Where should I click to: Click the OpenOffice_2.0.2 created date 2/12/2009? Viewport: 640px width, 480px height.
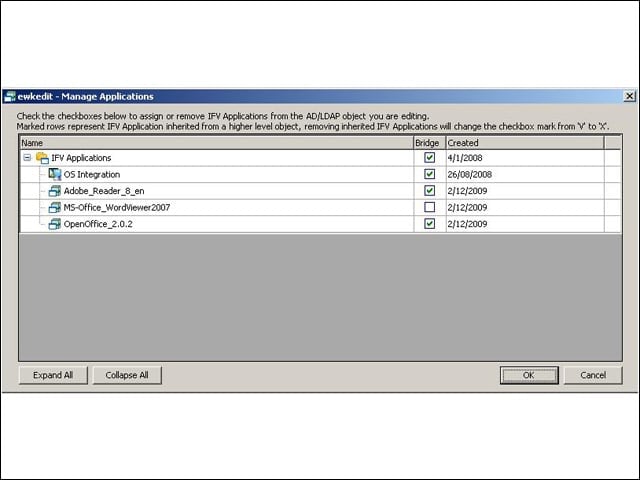467,224
